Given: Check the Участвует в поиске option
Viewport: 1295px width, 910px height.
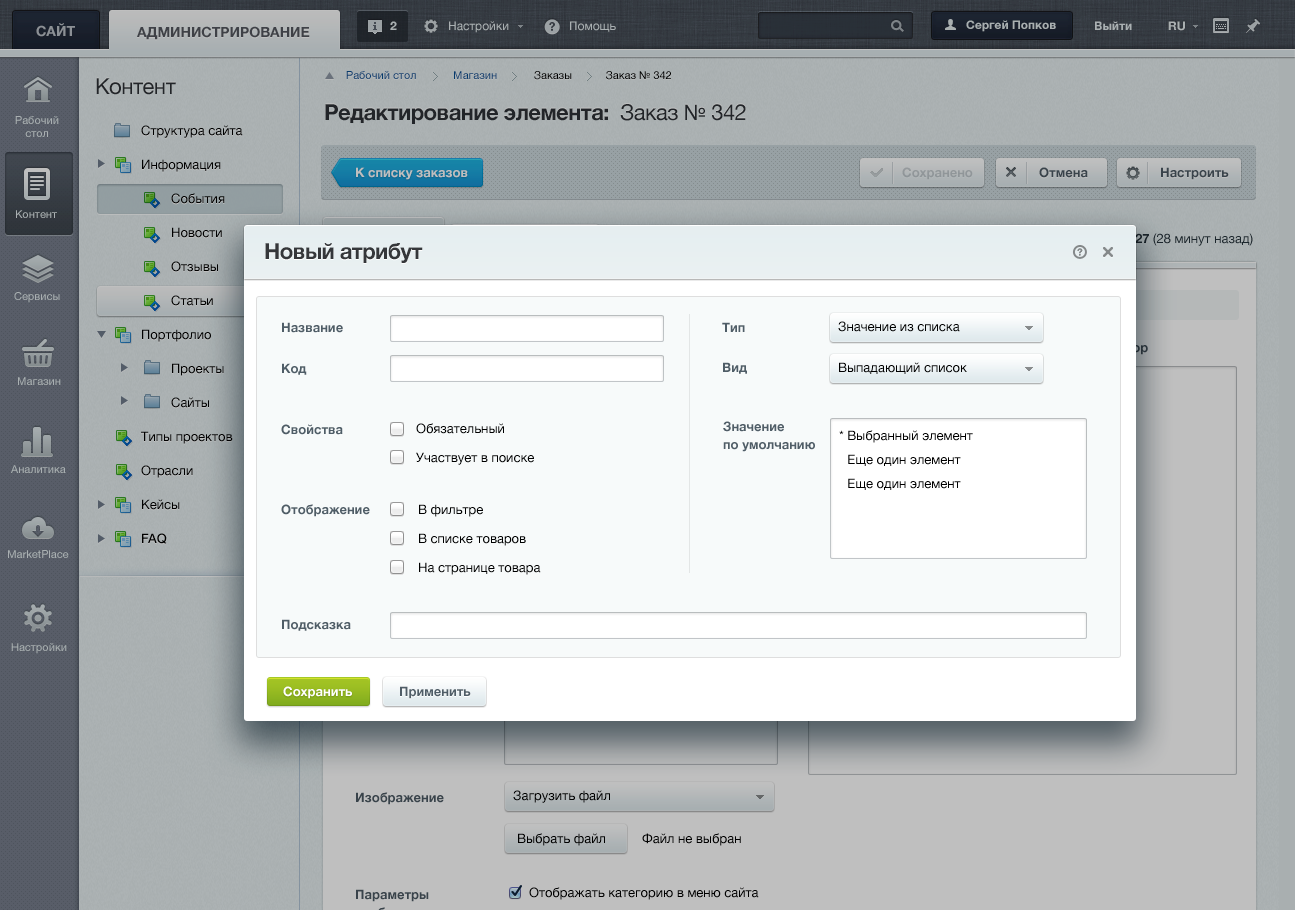Looking at the screenshot, I should click(x=397, y=458).
